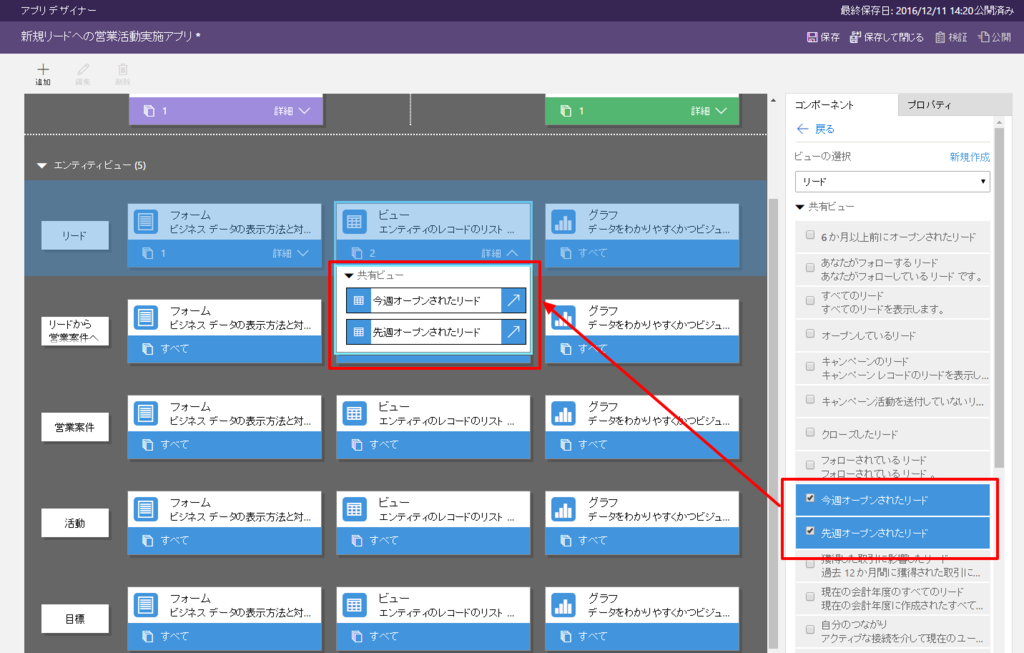Click the 活動 row グラフ icon

pos(564,509)
